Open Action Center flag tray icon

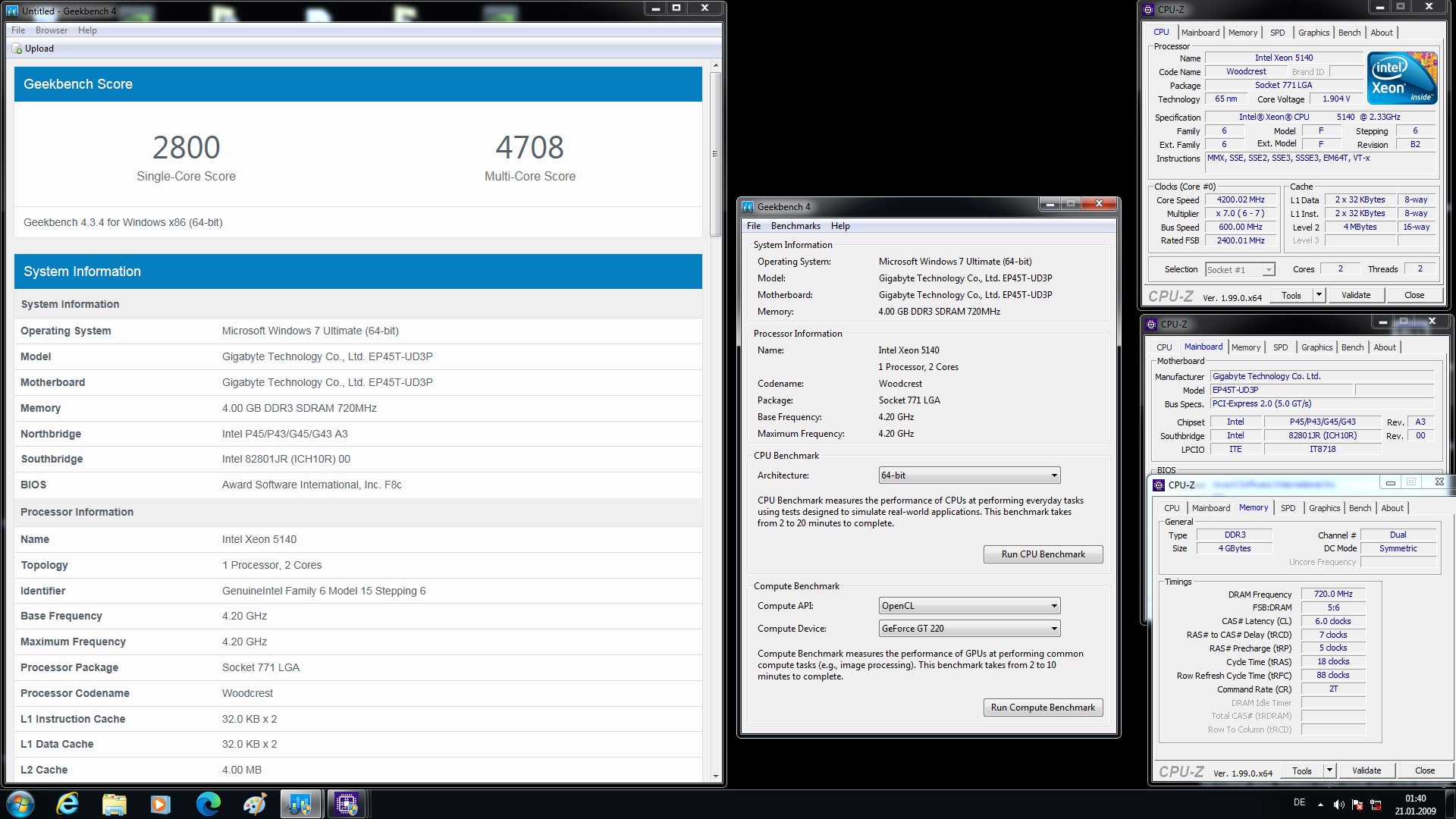[1357, 805]
